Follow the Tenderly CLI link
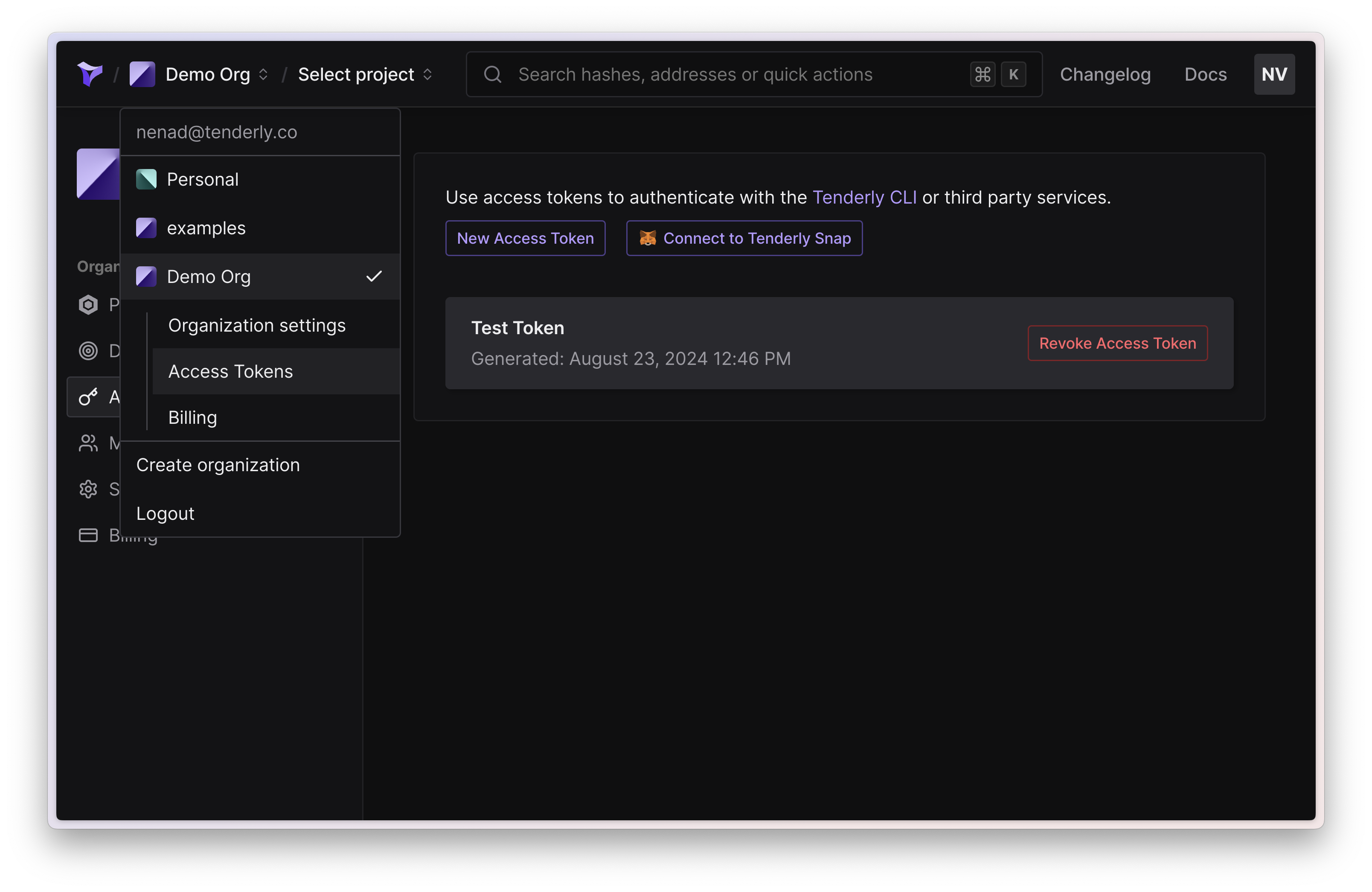 click(864, 197)
